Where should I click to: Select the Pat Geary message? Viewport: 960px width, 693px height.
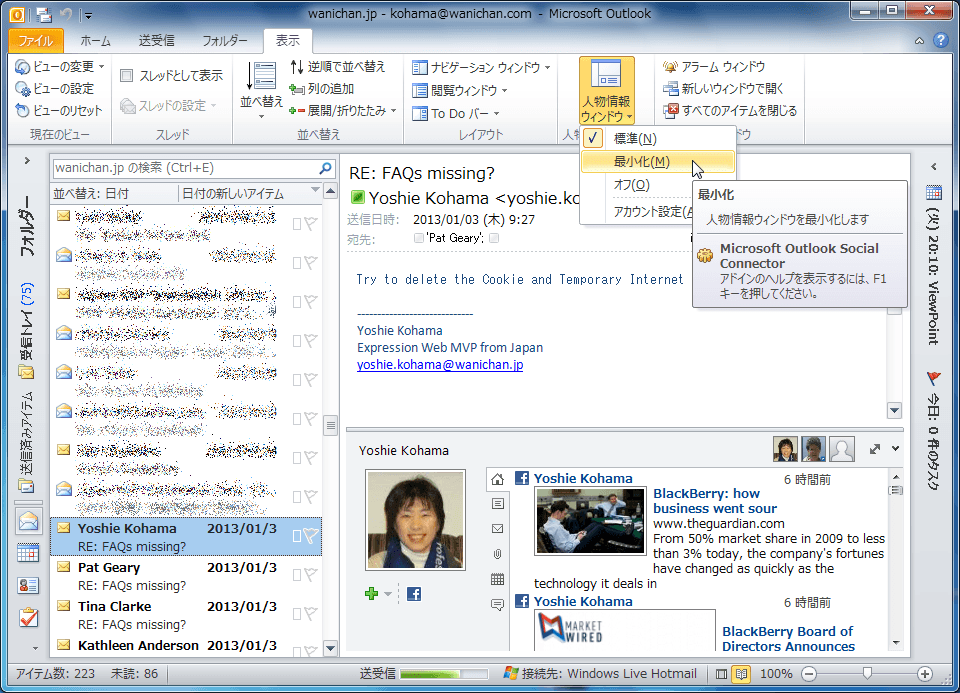(x=186, y=576)
